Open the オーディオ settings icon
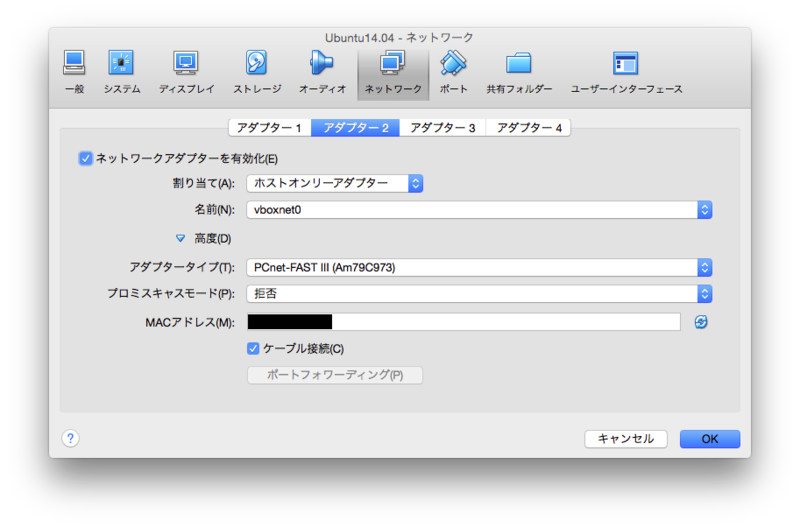This screenshot has width=800, height=528. click(x=322, y=72)
